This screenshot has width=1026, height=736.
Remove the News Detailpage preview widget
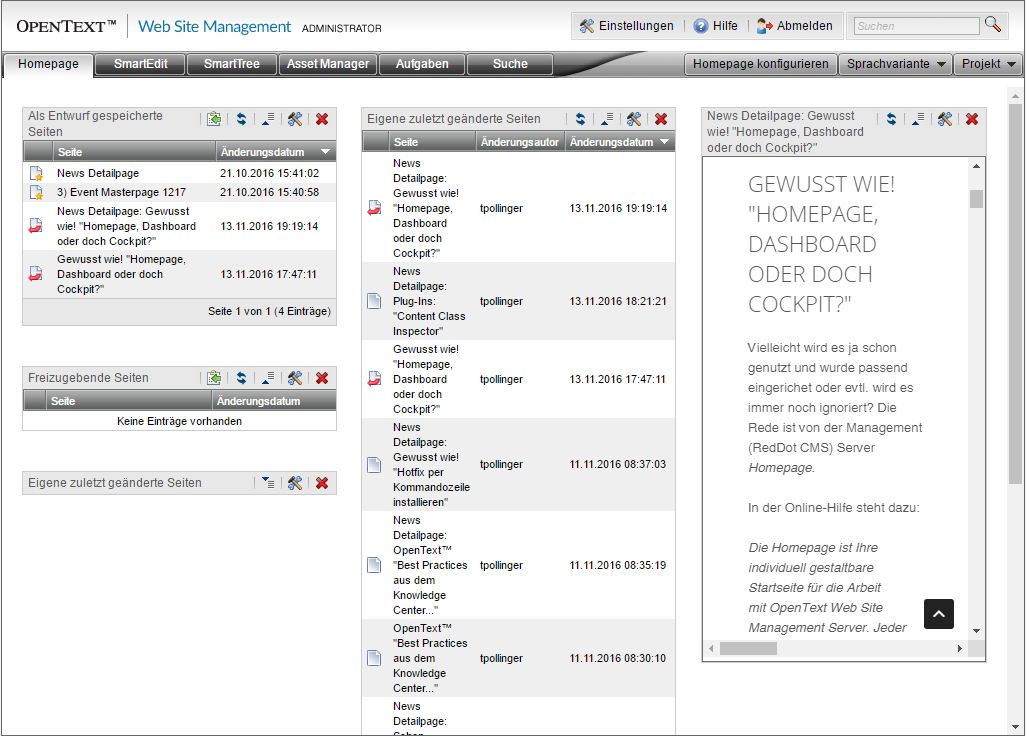(x=972, y=119)
